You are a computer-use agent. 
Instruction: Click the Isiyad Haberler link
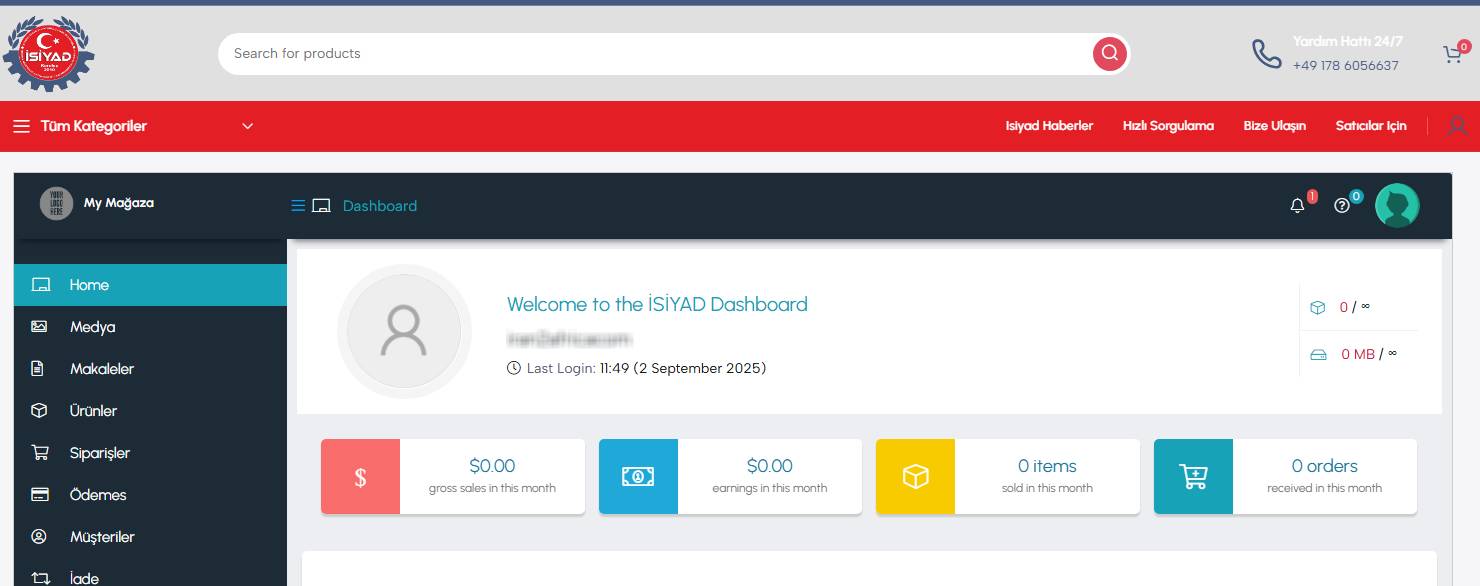pyautogui.click(x=1049, y=126)
